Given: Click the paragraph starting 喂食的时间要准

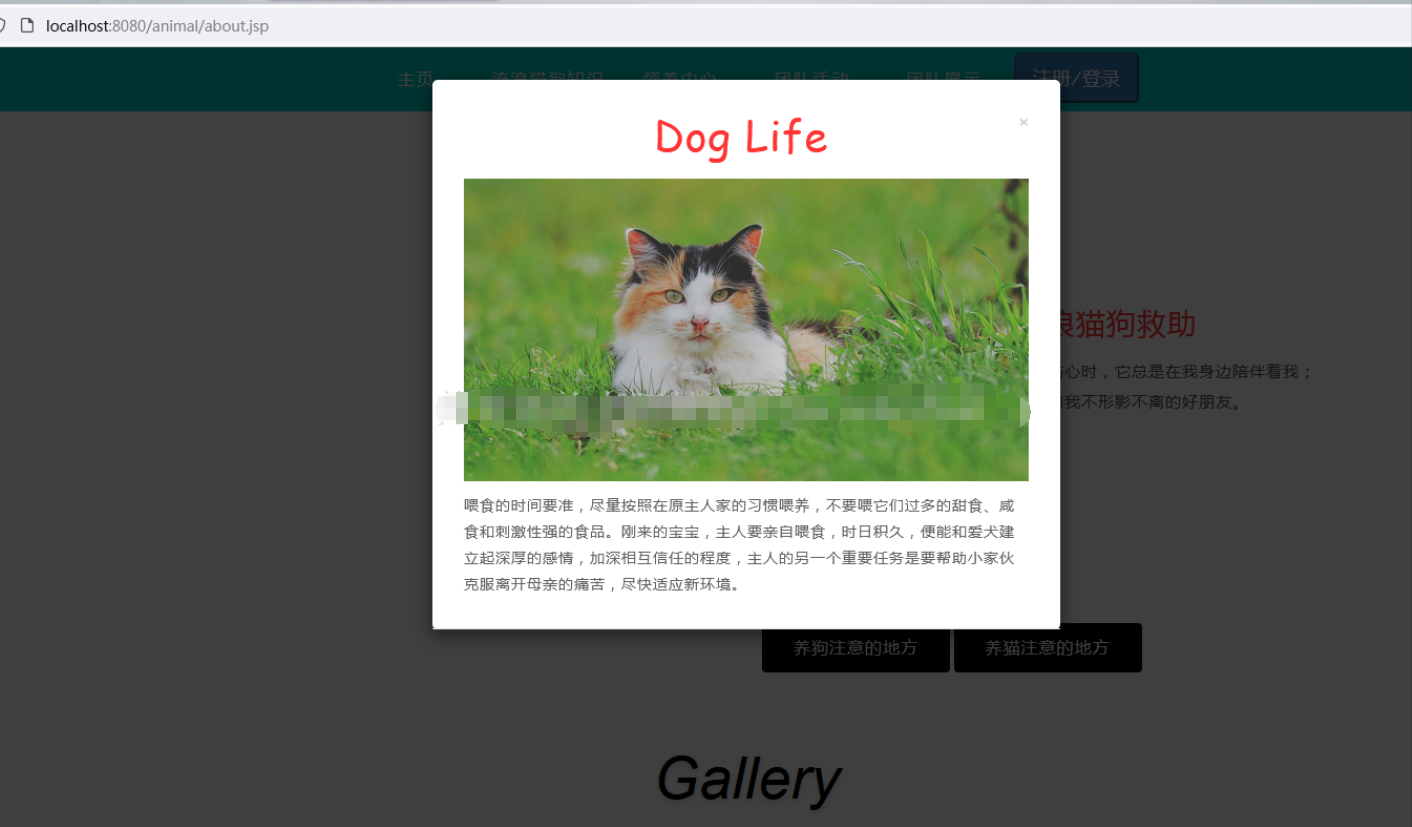Looking at the screenshot, I should (740, 545).
